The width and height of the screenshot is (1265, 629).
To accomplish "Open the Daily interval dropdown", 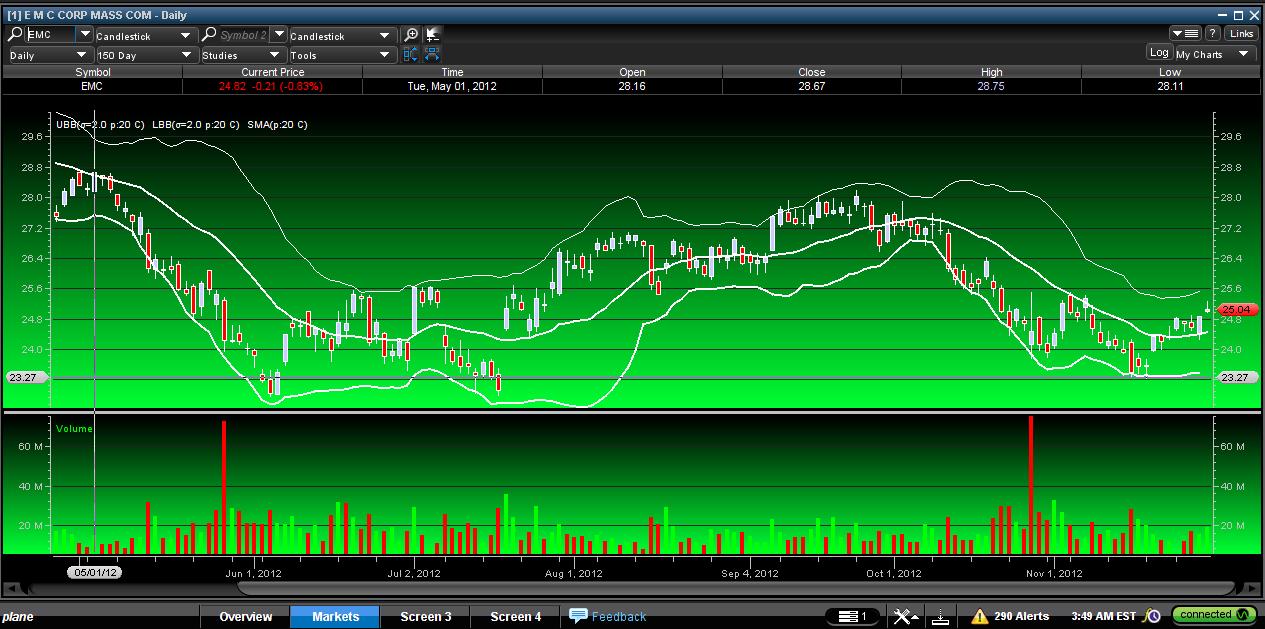I will pyautogui.click(x=49, y=55).
